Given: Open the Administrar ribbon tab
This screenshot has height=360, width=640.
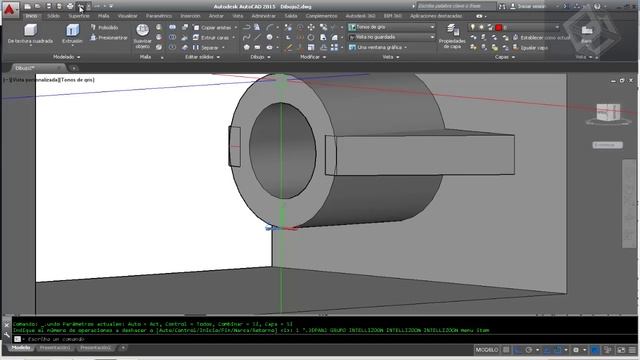Looking at the screenshot, I should (x=263, y=16).
